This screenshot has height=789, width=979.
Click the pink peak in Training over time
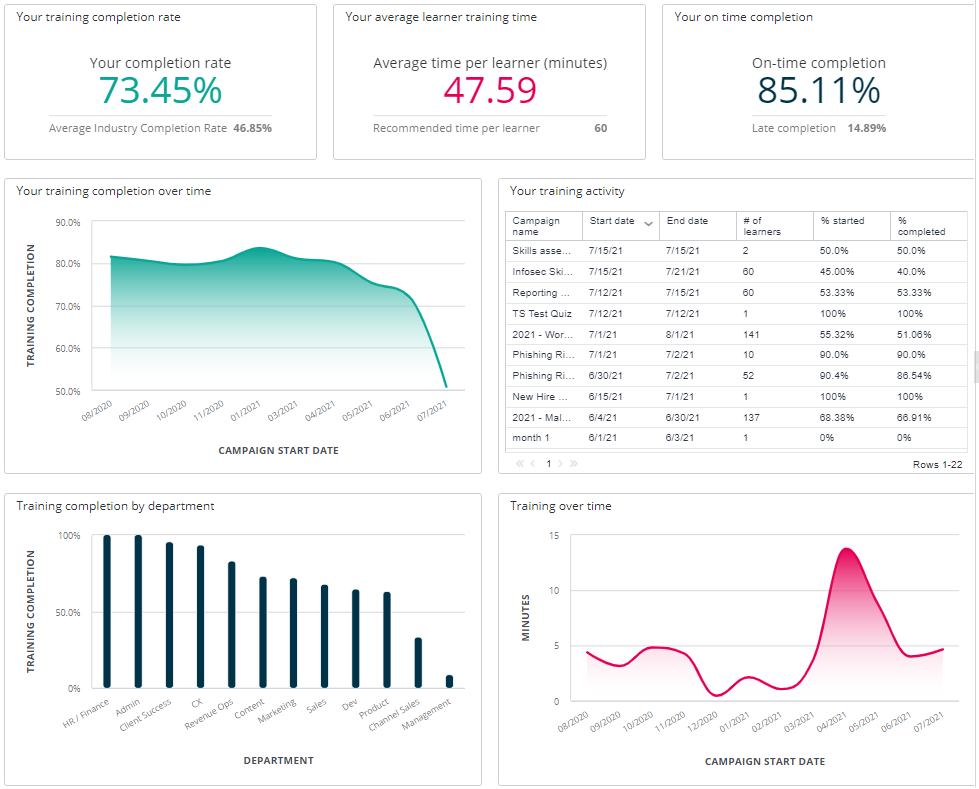coord(847,550)
